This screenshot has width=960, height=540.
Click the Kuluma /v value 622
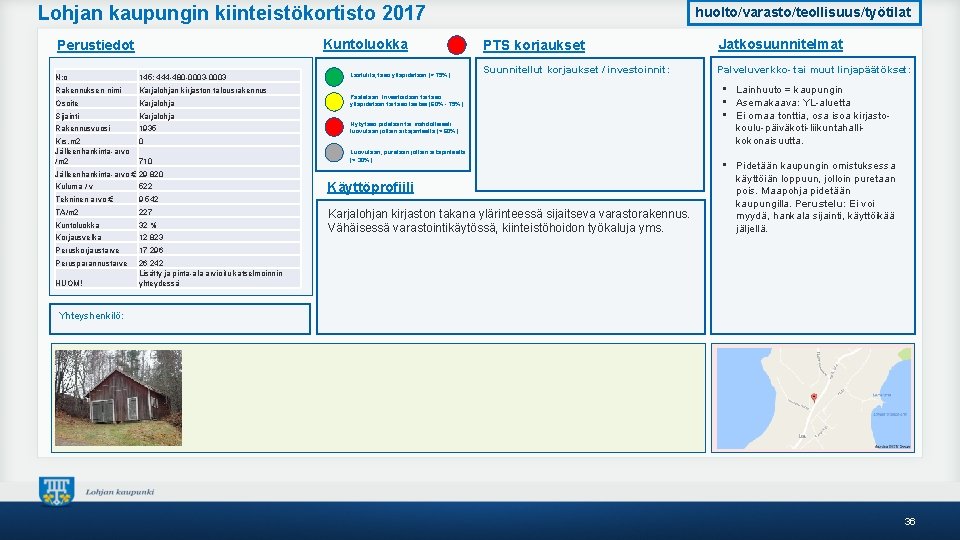tap(146, 186)
